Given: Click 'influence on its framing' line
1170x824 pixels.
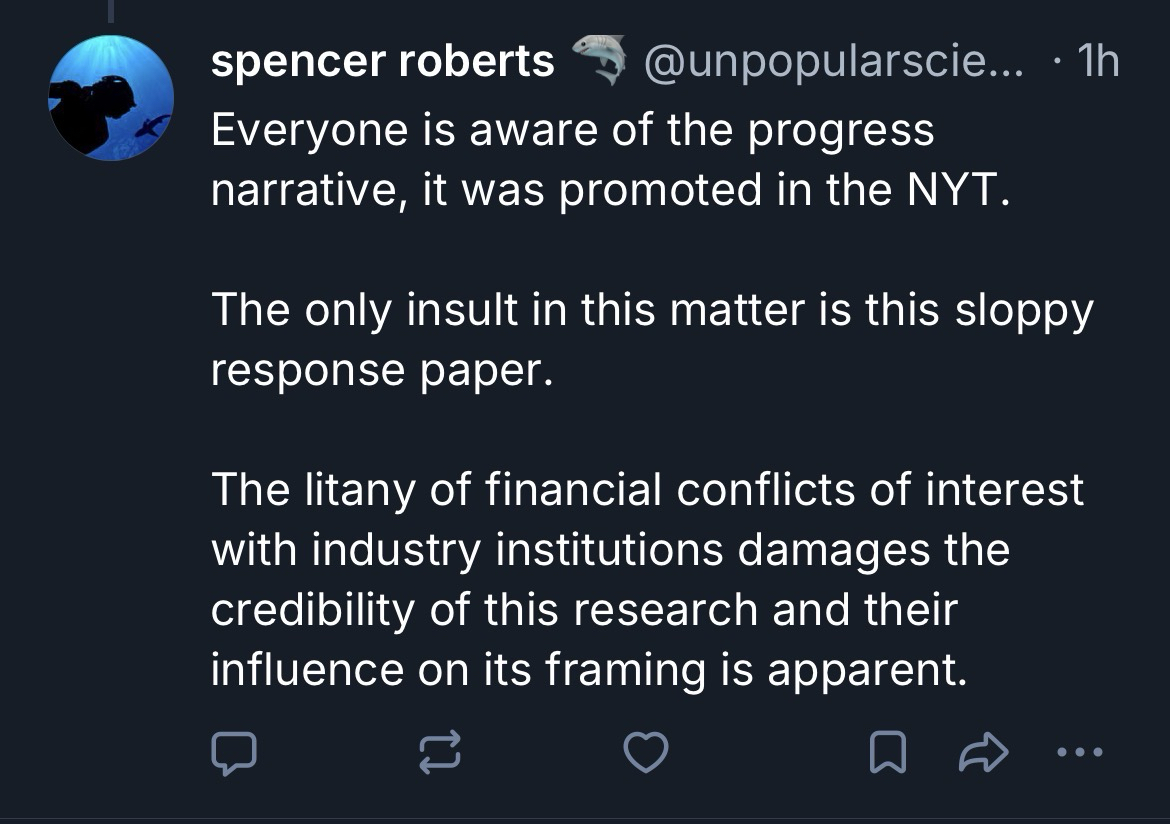Looking at the screenshot, I should point(589,670).
